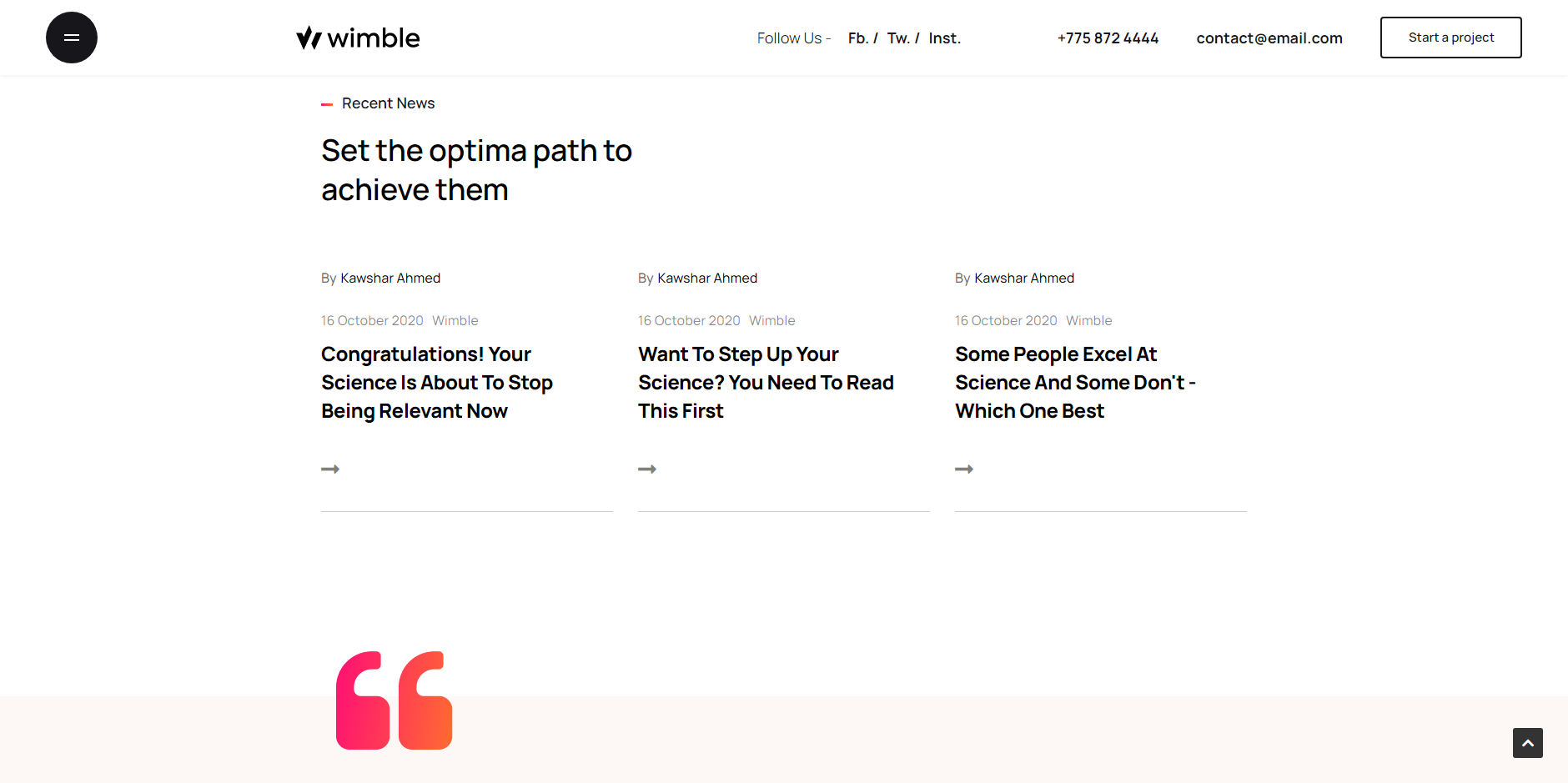Open article 'Want To Step Up Your Science?'

[x=766, y=383]
